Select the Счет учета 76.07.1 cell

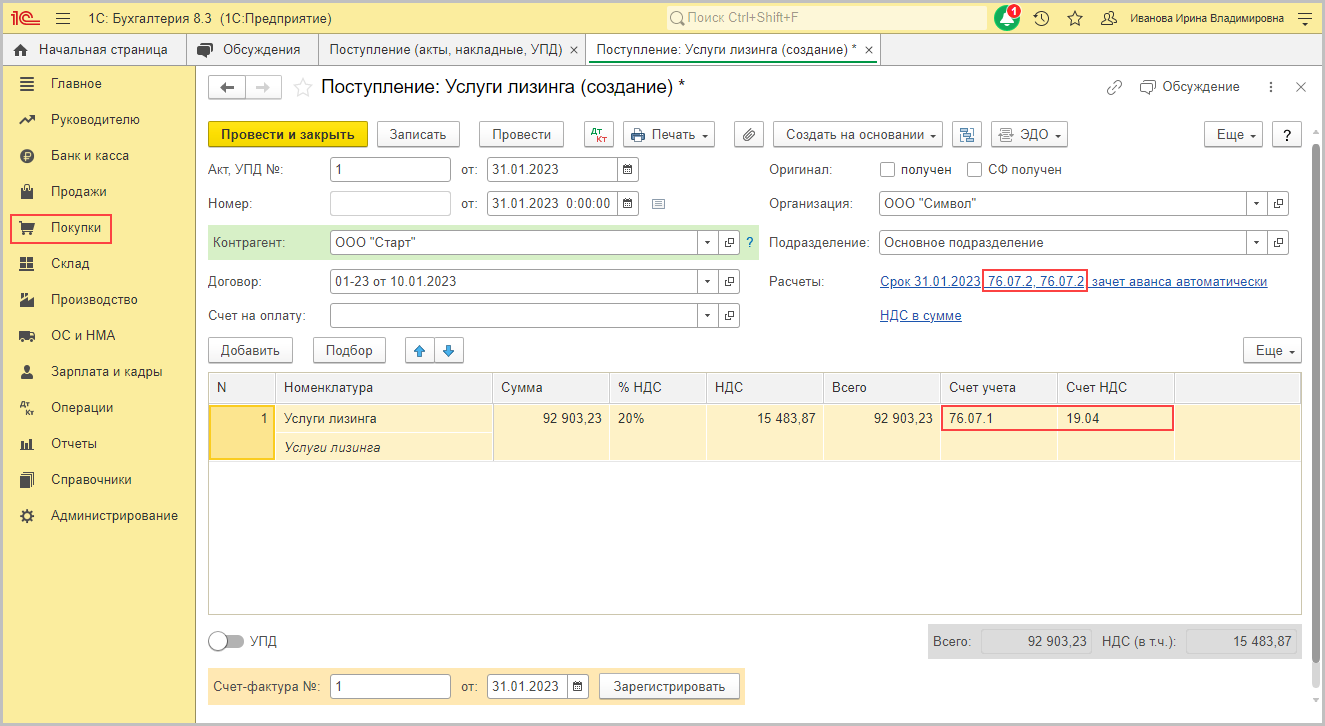[999, 419]
